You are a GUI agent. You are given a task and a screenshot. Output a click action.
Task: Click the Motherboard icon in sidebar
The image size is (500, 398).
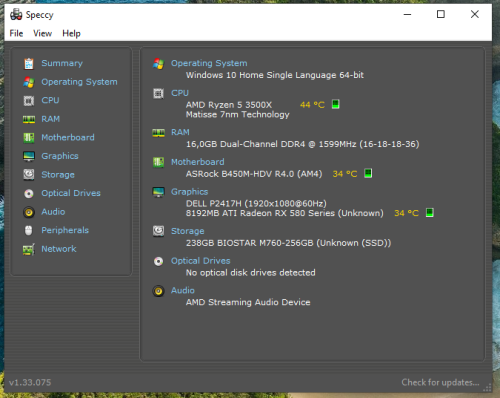(x=29, y=138)
